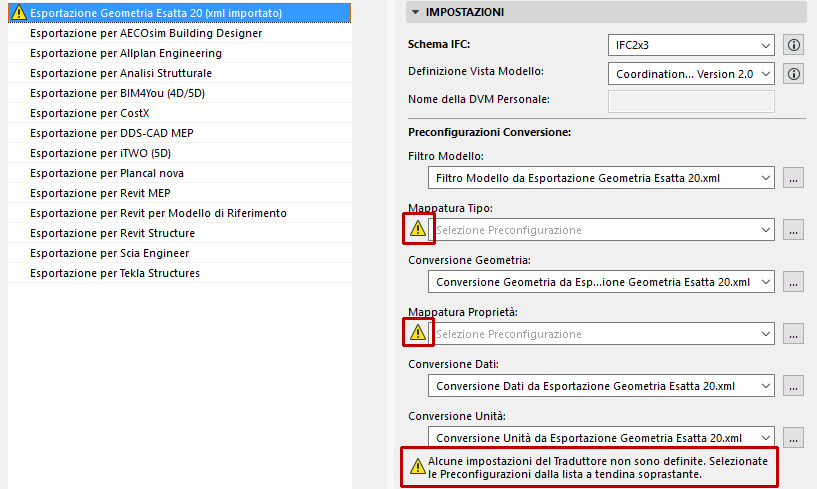Click warning icon on Esportazione Geometria Esatta 20
817x489 pixels.
pyautogui.click(x=19, y=13)
